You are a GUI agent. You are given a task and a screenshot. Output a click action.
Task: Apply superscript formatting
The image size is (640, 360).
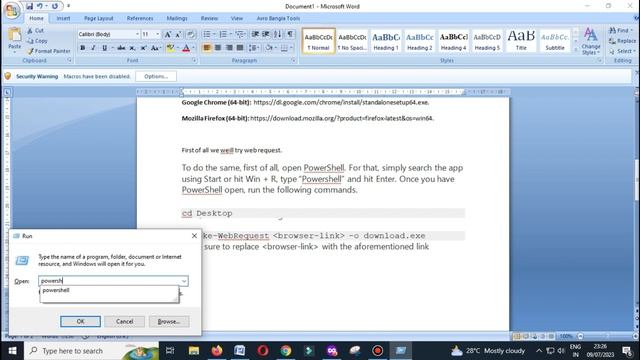click(x=143, y=48)
